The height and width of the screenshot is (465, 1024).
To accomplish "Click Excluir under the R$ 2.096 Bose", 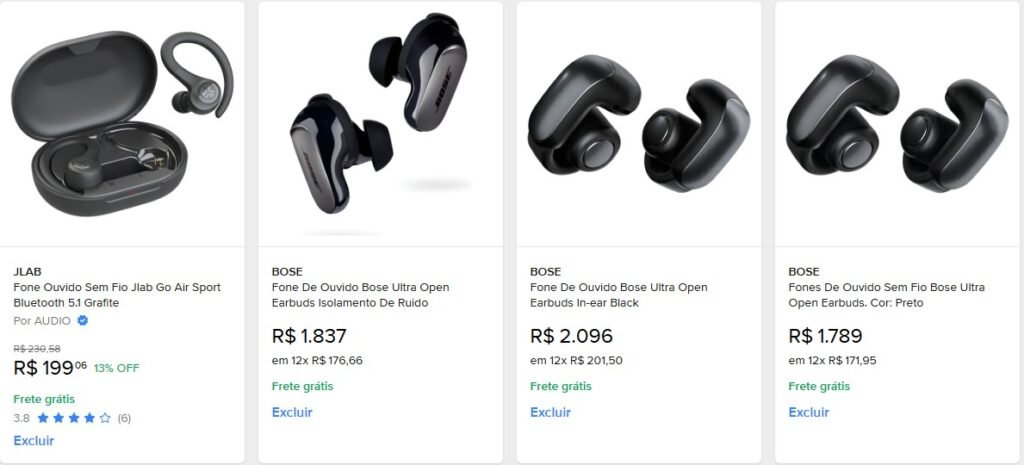I will 550,412.
